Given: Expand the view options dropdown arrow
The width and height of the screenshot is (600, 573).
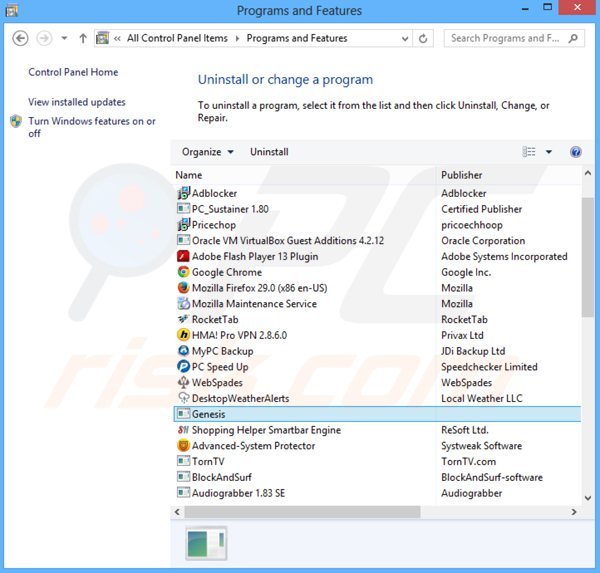Looking at the screenshot, I should click(x=549, y=152).
